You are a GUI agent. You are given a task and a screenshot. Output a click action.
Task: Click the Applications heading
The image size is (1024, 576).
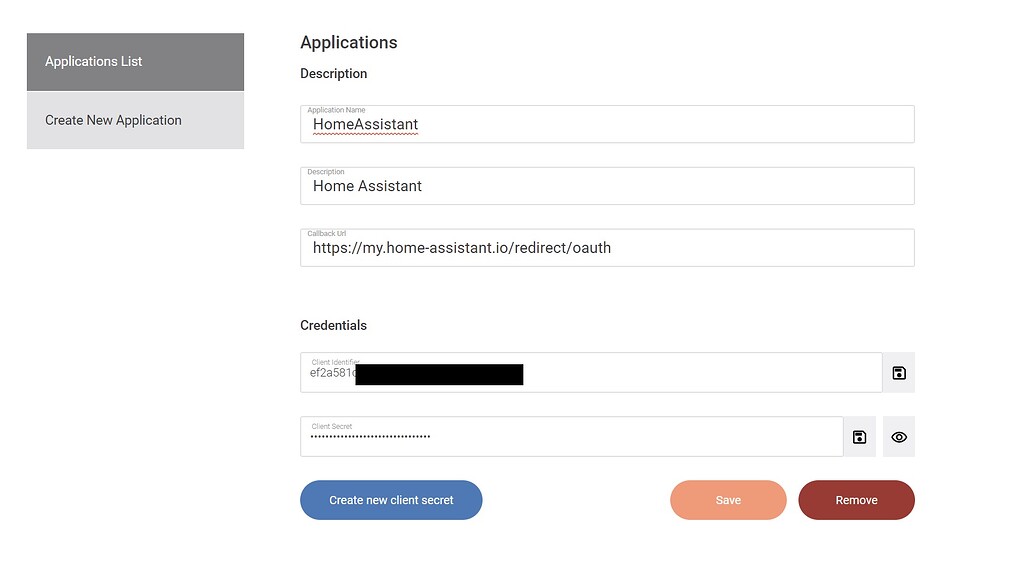[348, 42]
